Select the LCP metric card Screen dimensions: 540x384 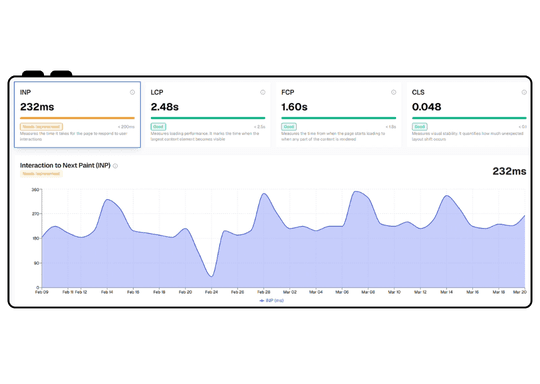point(208,115)
